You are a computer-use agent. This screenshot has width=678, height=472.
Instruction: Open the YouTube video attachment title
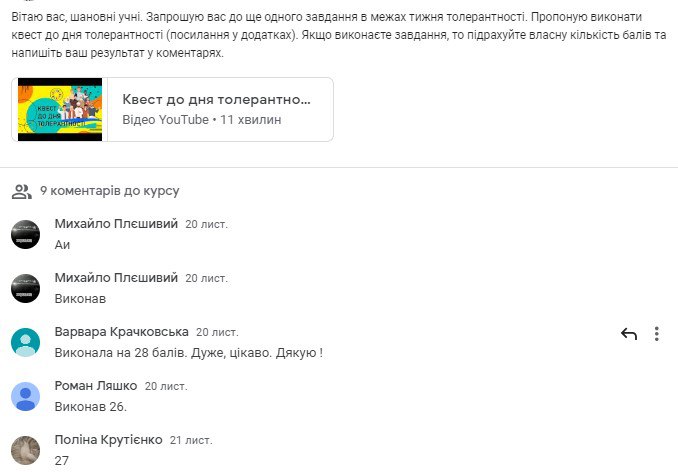point(216,99)
